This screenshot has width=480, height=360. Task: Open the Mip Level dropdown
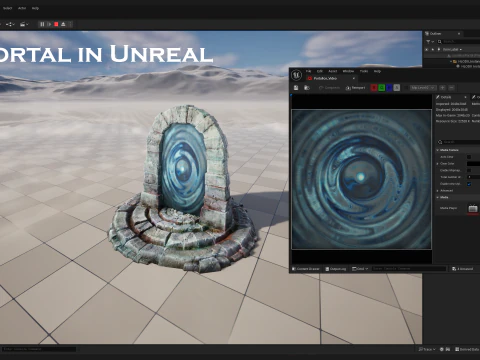(x=423, y=88)
